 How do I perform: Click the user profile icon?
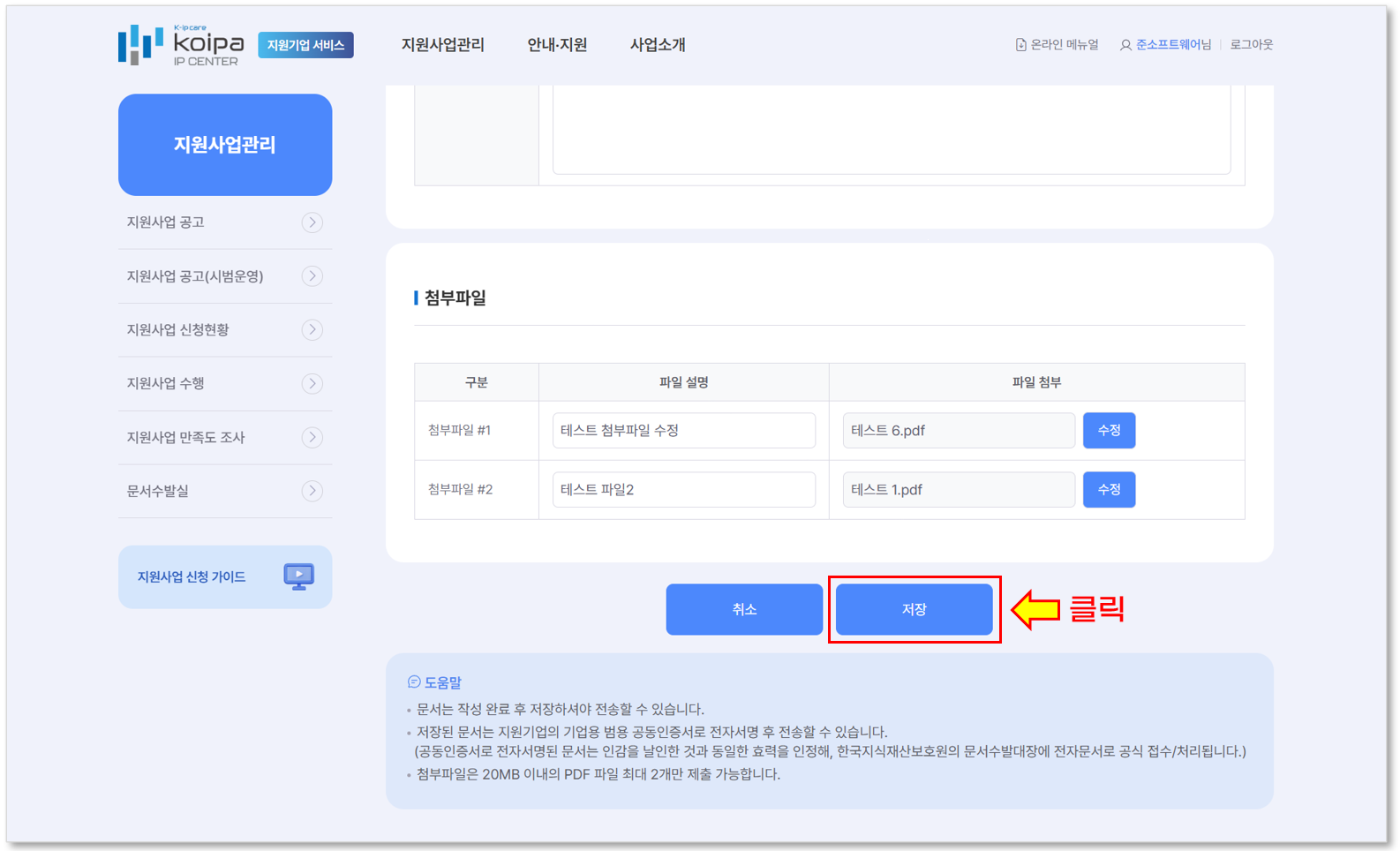[x=1125, y=45]
